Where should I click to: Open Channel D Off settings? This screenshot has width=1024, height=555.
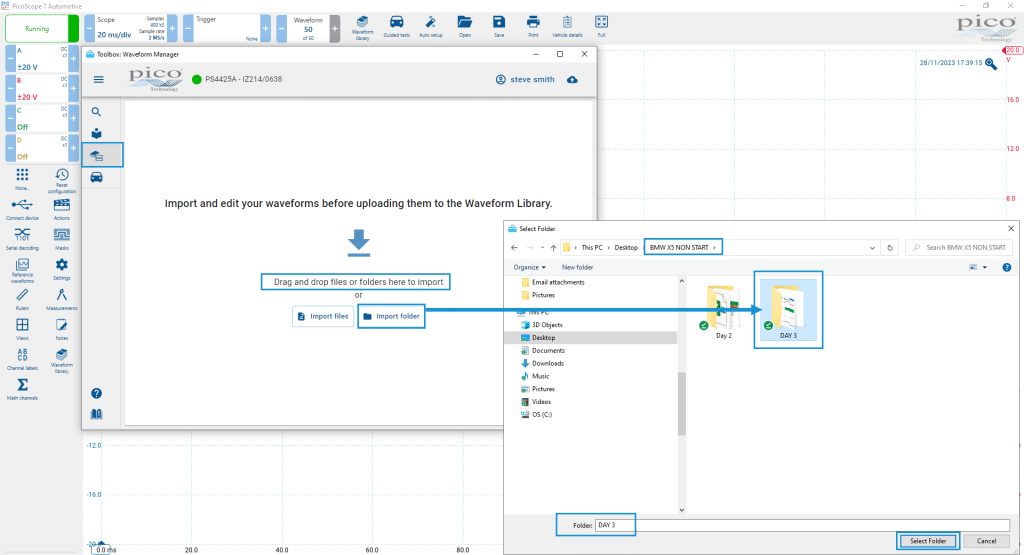pos(42,148)
